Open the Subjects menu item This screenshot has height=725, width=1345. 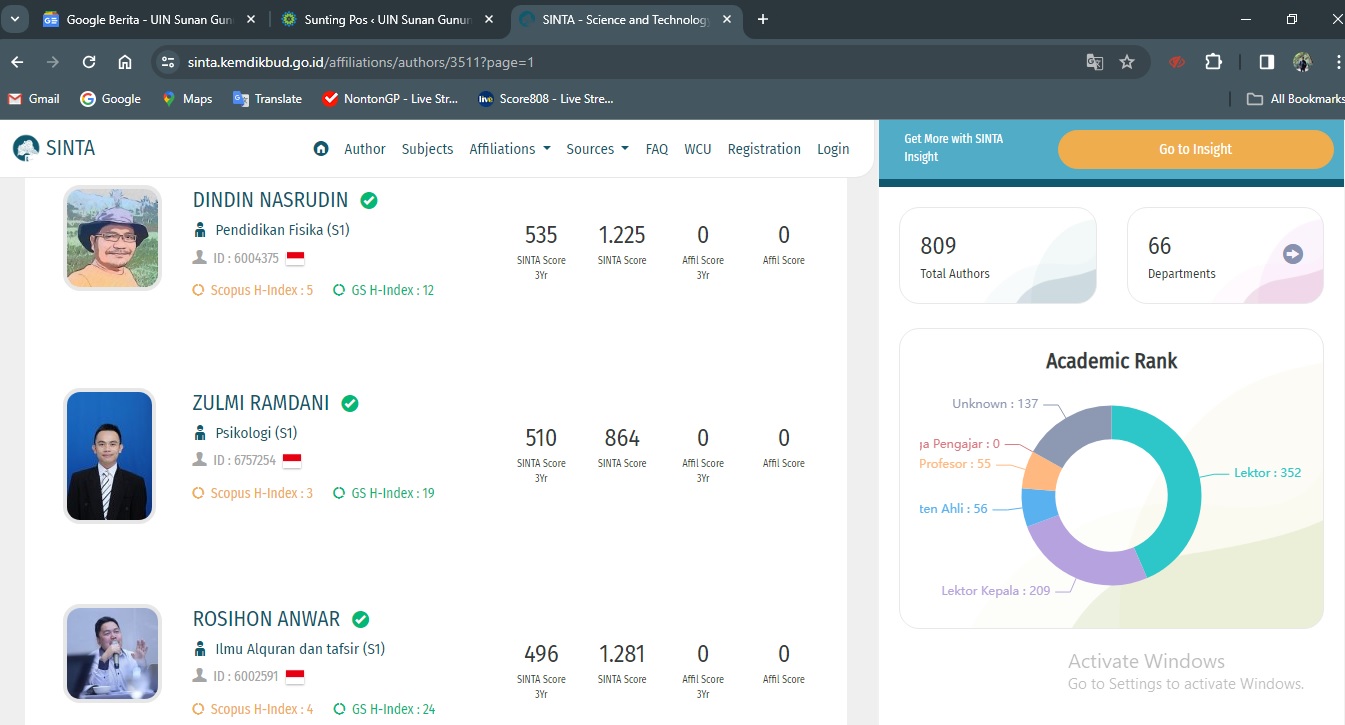[427, 149]
